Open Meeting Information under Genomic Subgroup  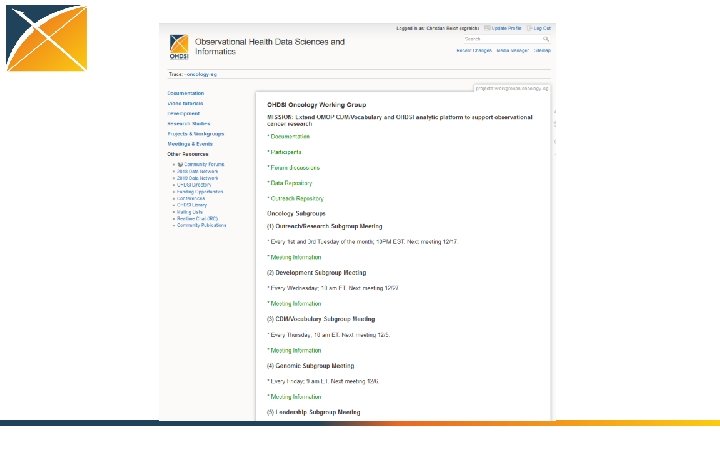click(x=296, y=397)
